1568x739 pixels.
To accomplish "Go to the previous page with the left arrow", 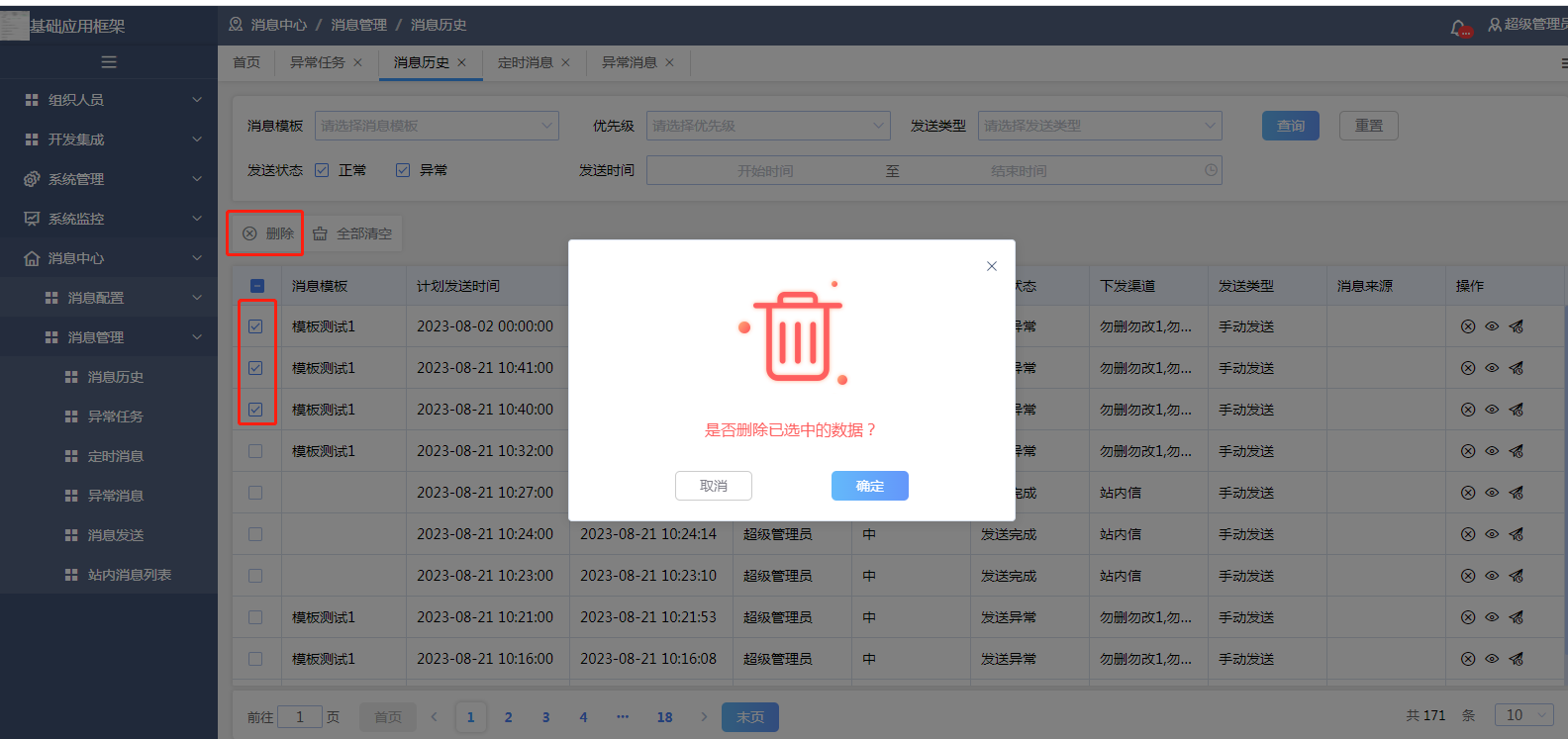I will coord(434,717).
